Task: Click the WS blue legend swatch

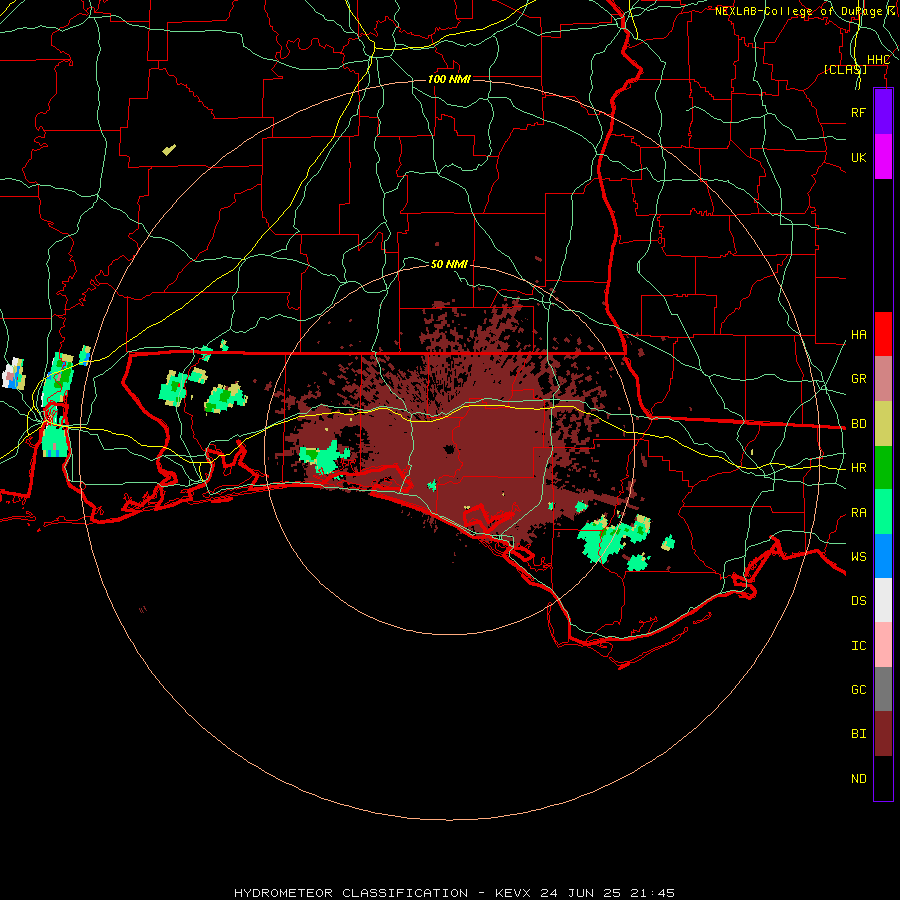Action: click(883, 556)
